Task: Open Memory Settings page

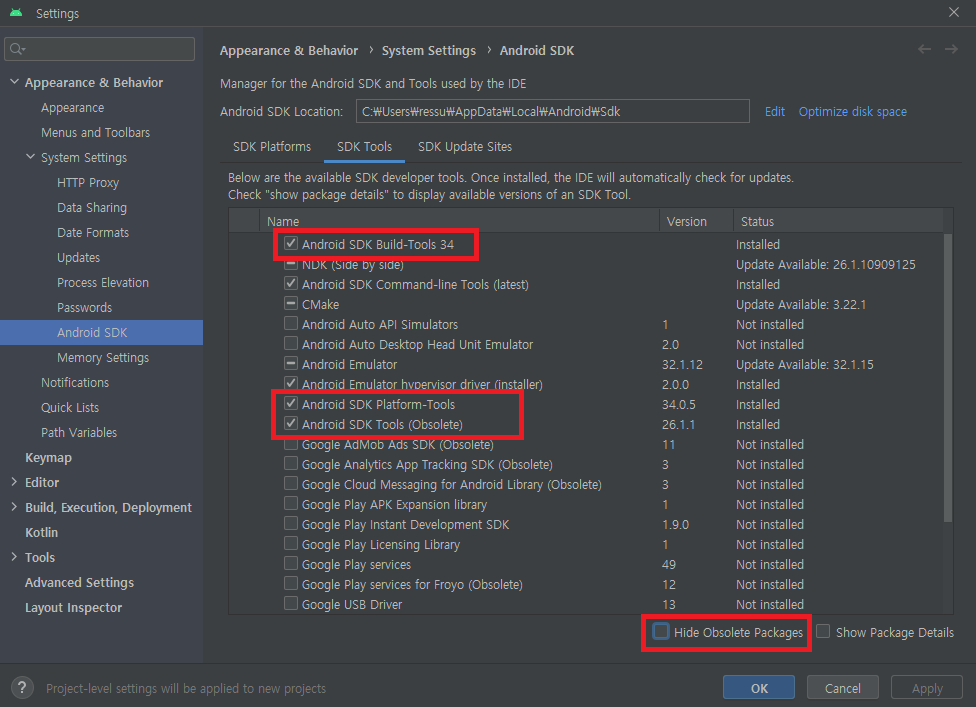Action: tap(103, 357)
